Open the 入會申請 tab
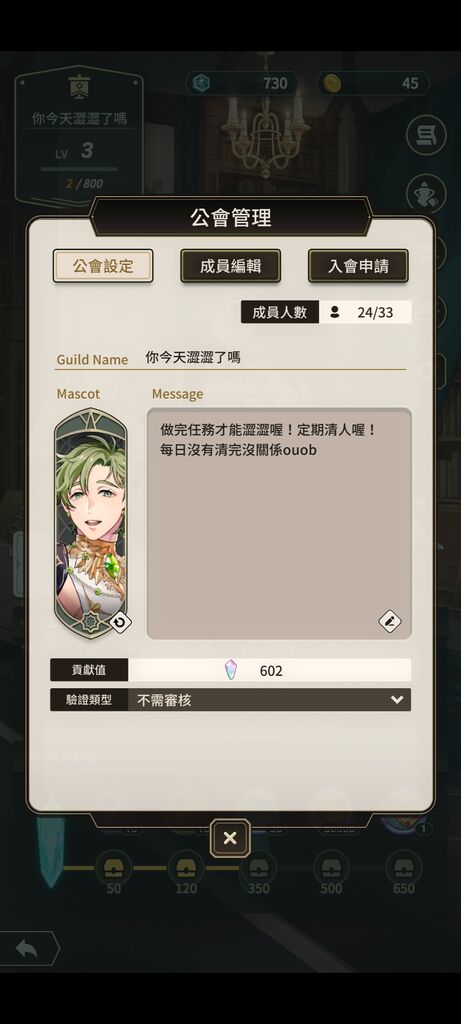Image resolution: width=461 pixels, height=1024 pixels. (x=358, y=266)
